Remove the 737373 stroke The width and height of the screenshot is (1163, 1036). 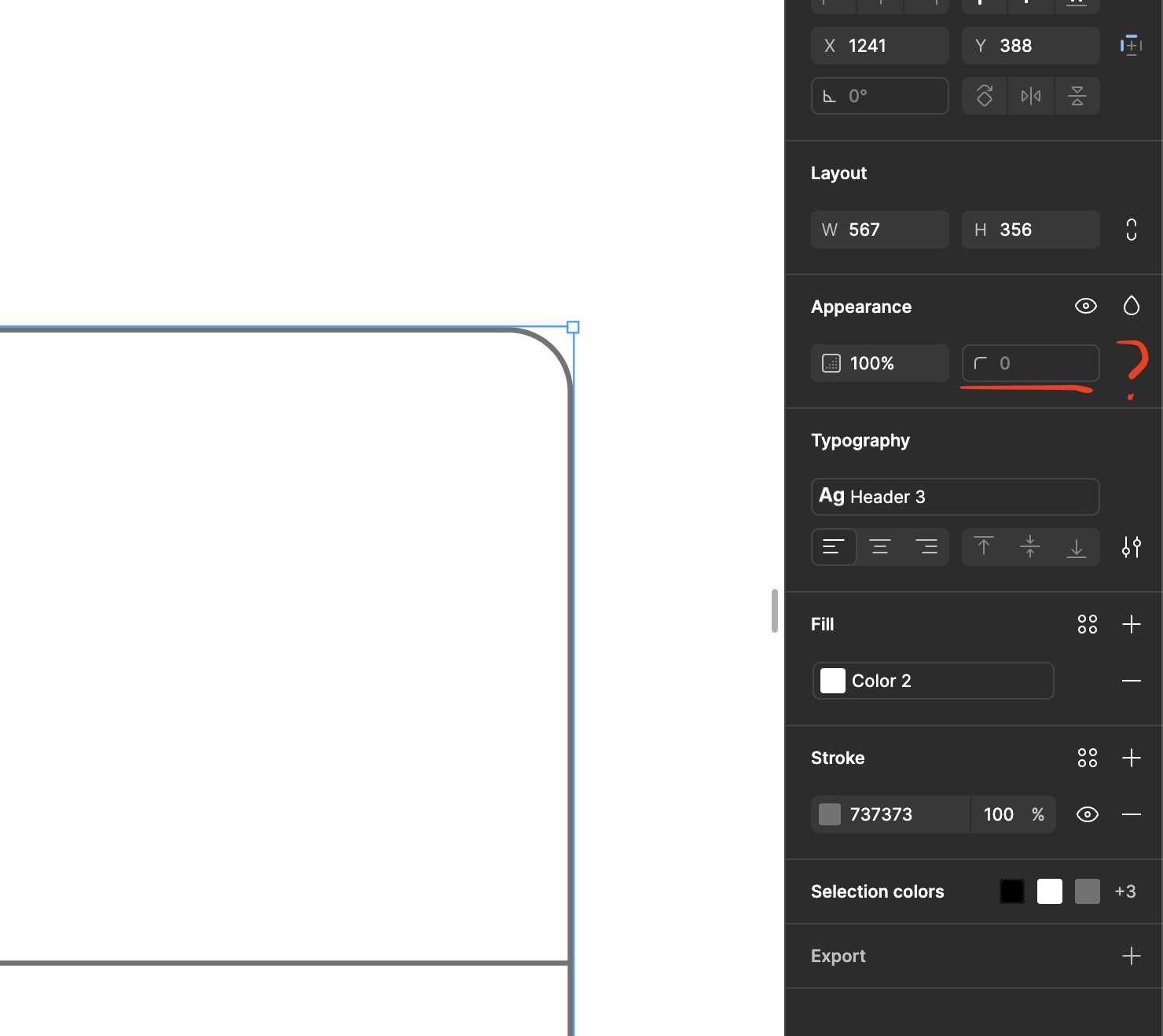pyautogui.click(x=1132, y=814)
